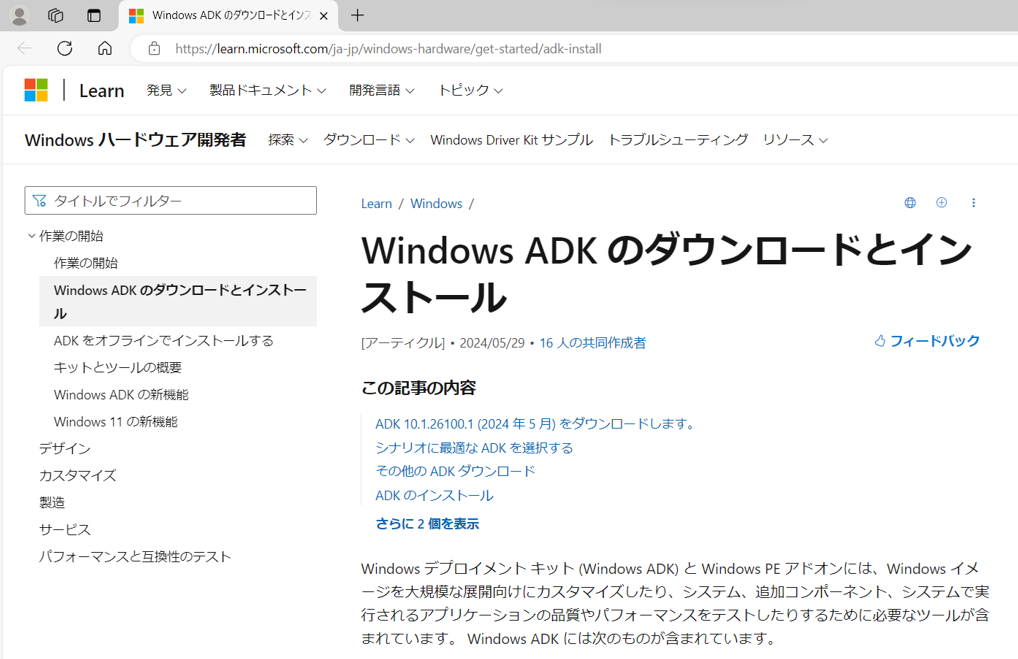Expand パフォーマンスと互換性のテスト section
1018x659 pixels.
135,556
